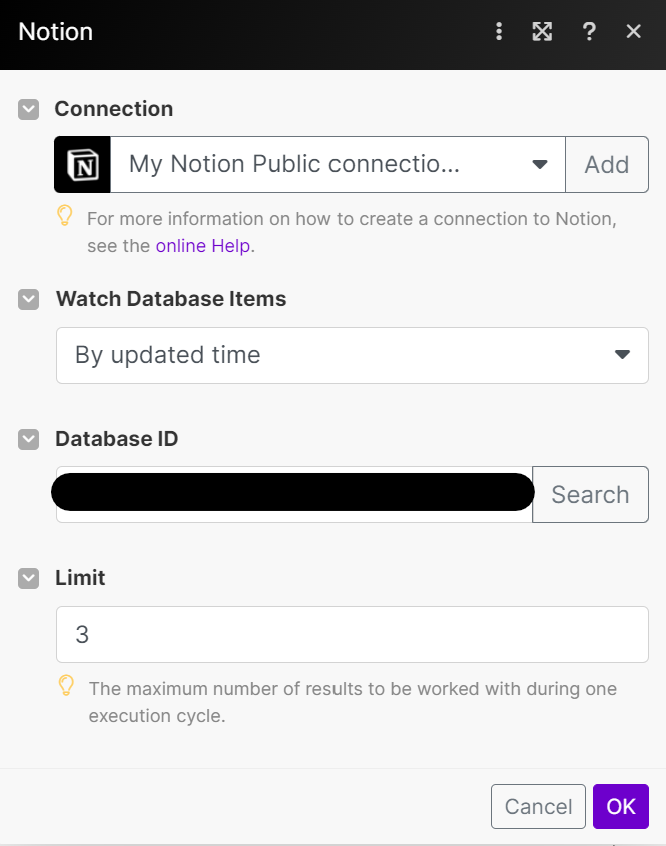666x846 pixels.
Task: Open the three-dot options menu
Action: point(499,31)
